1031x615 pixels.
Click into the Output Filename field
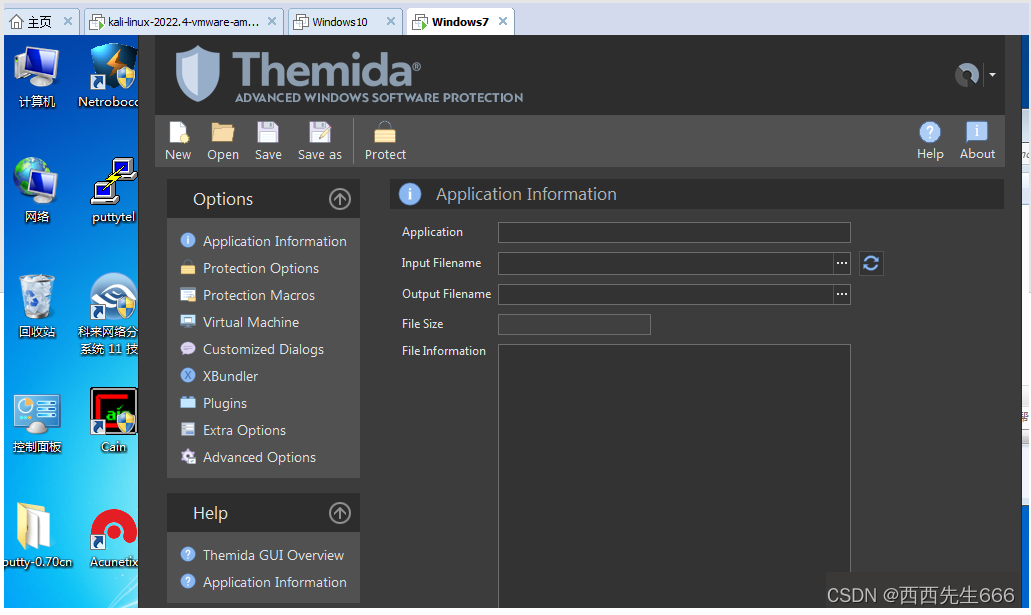tap(665, 294)
